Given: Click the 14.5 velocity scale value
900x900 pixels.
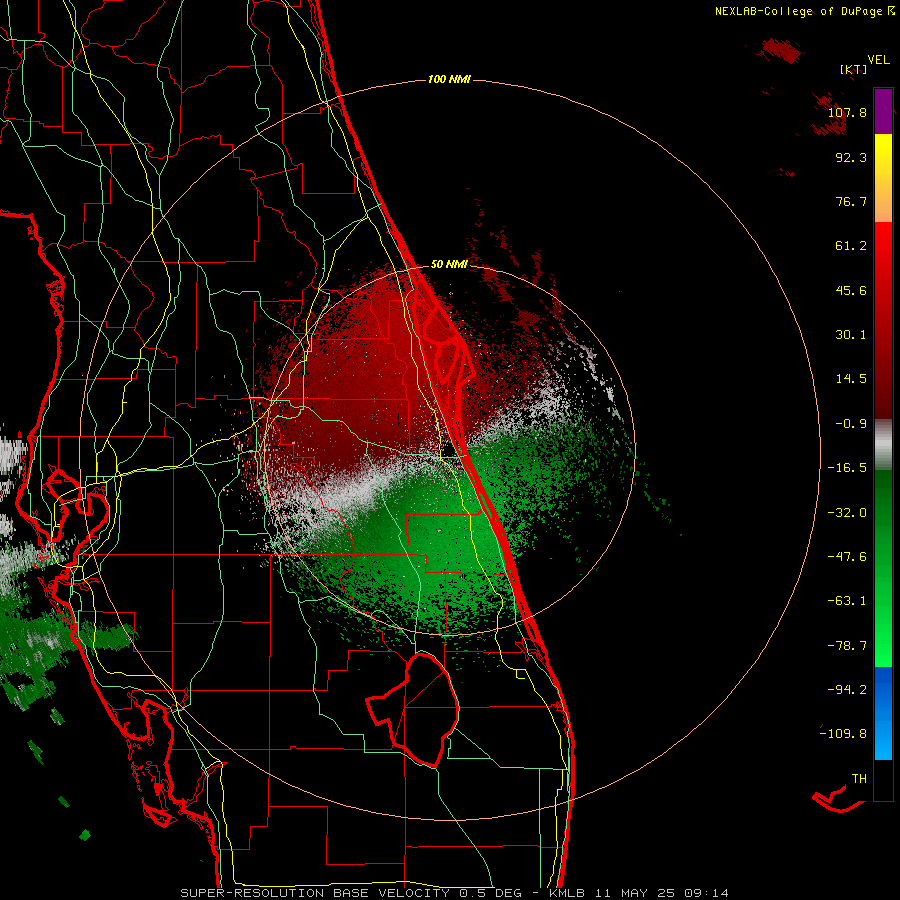Looking at the screenshot, I should pyautogui.click(x=851, y=379).
